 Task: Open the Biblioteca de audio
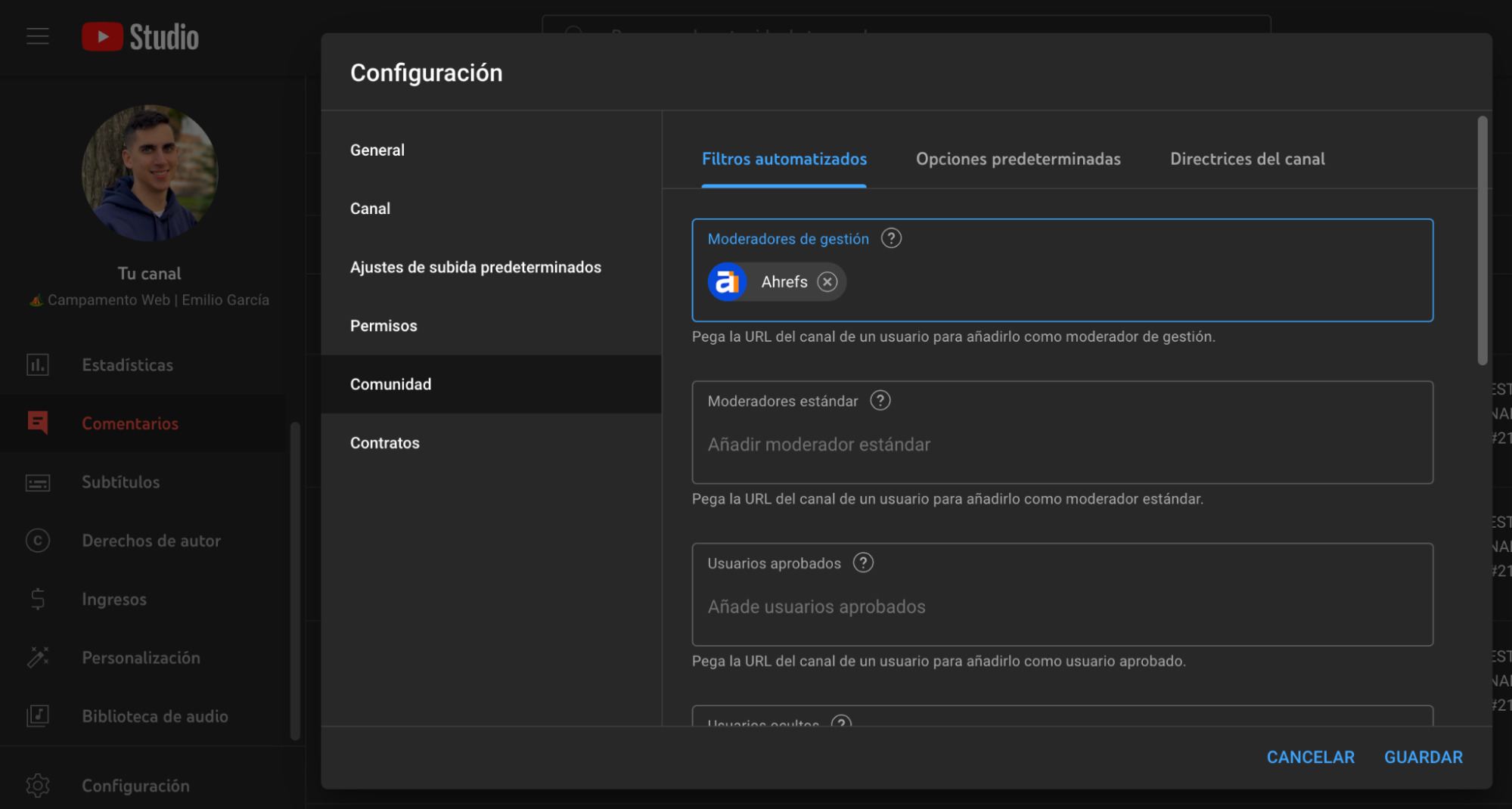tap(154, 715)
